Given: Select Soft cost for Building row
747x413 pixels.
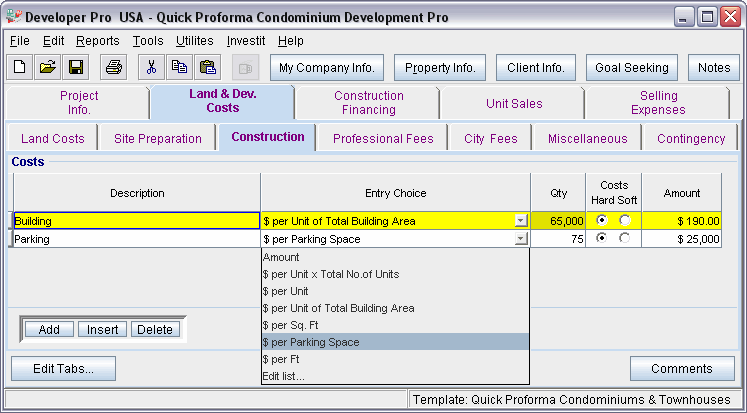Looking at the screenshot, I should (x=625, y=221).
